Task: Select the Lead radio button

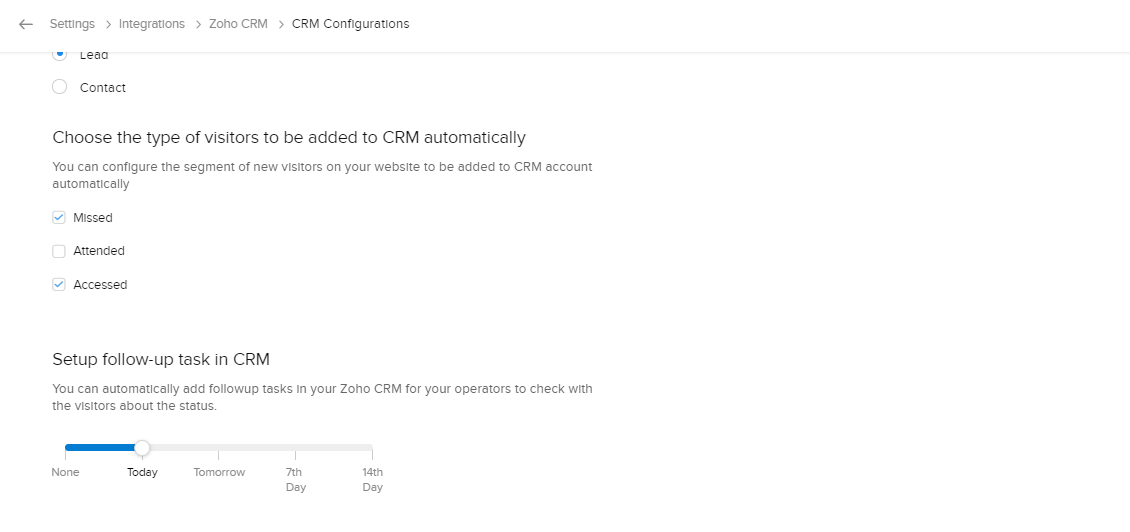Action: point(59,55)
